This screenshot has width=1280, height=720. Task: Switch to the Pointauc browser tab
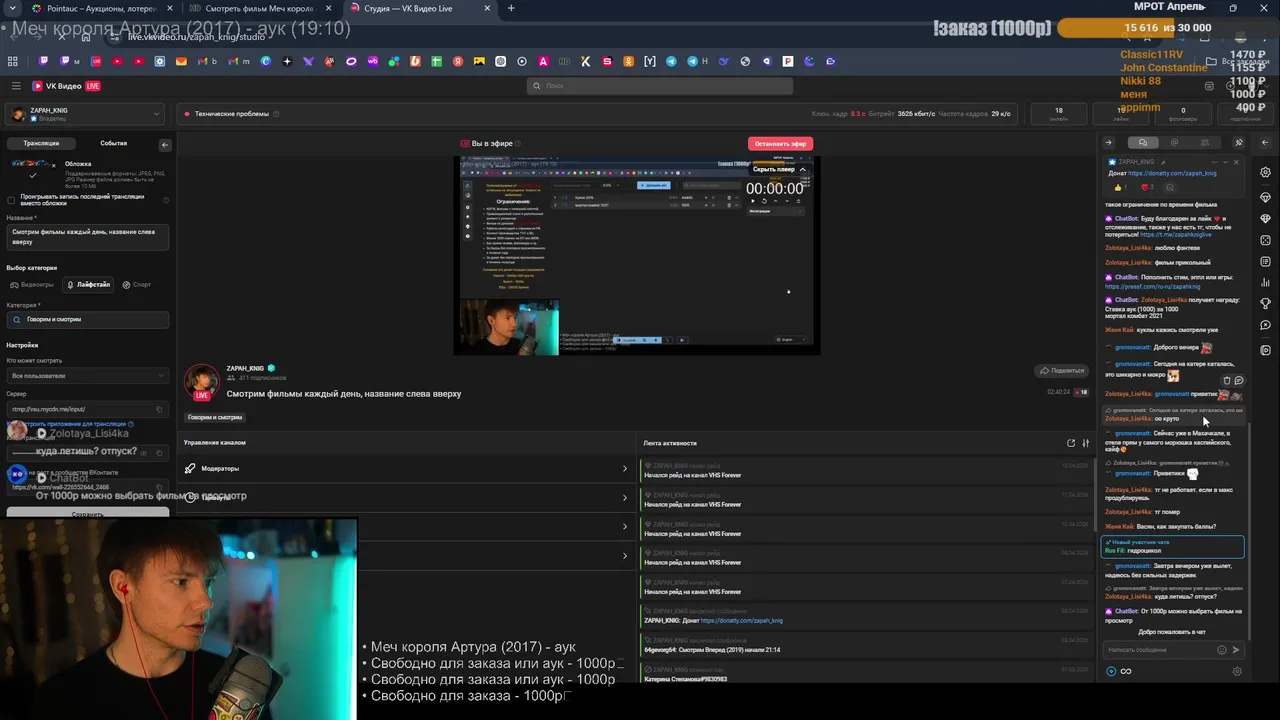pyautogui.click(x=99, y=8)
